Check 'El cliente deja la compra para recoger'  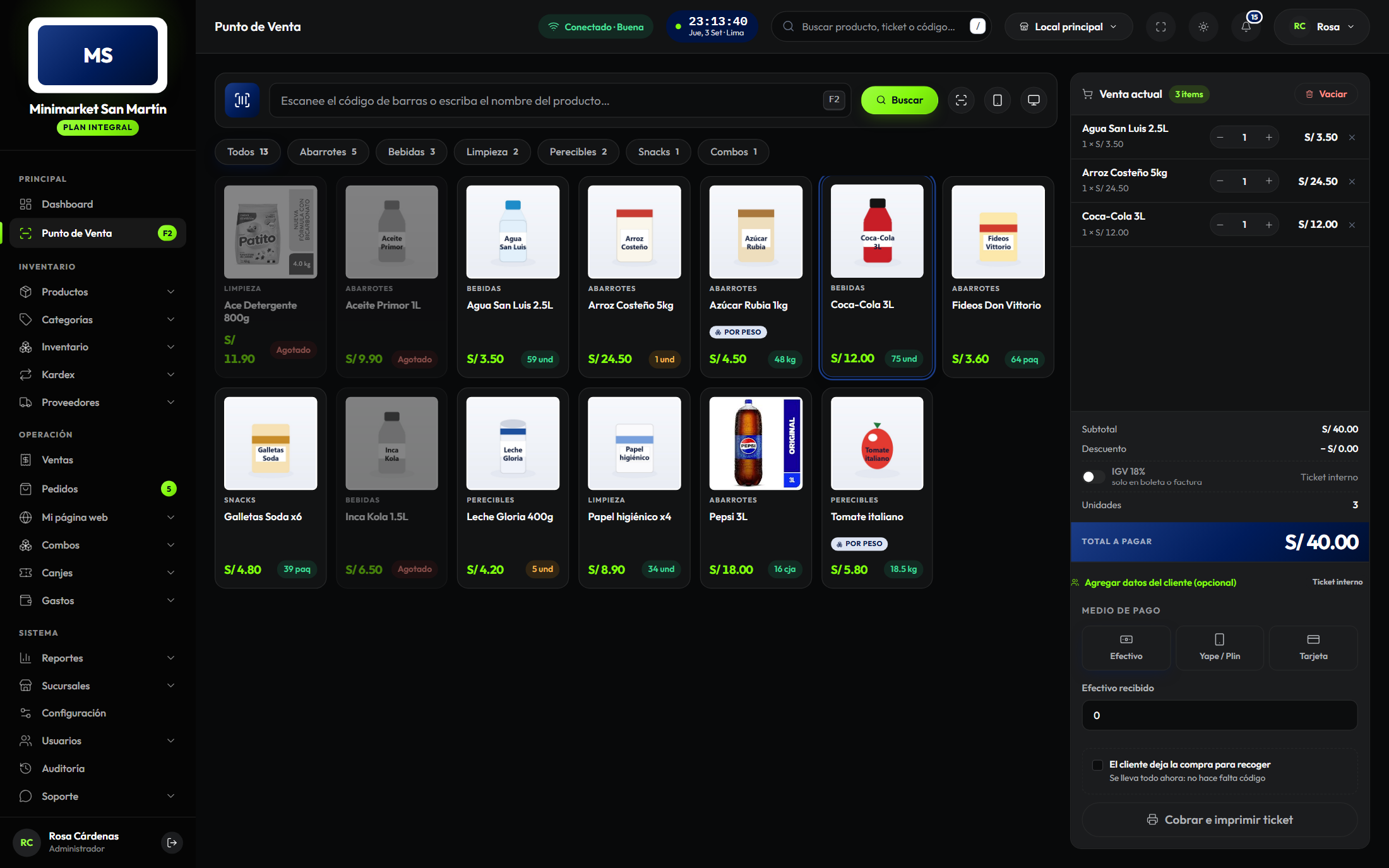point(1097,765)
